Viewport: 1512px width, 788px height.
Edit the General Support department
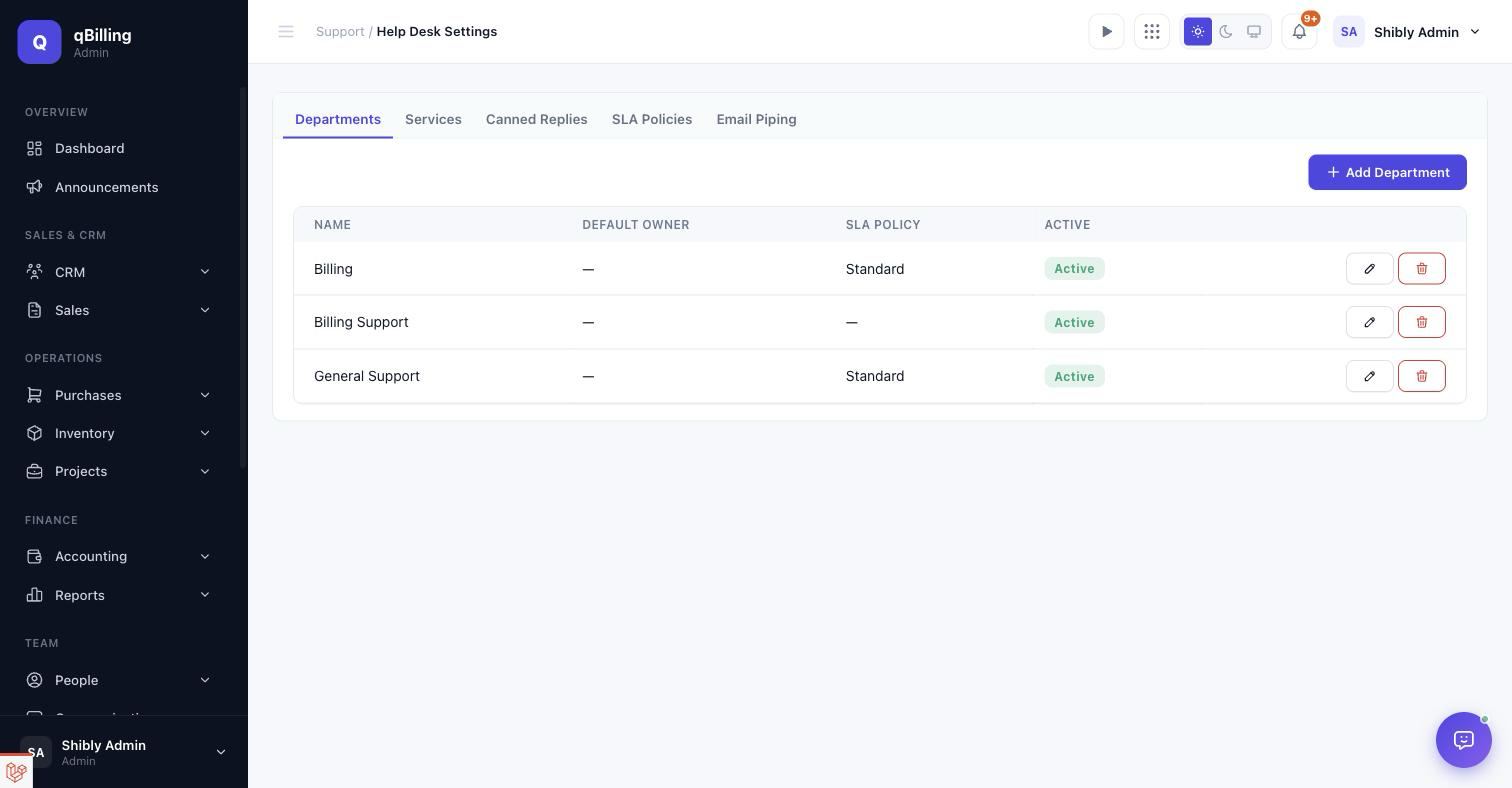(x=1370, y=376)
